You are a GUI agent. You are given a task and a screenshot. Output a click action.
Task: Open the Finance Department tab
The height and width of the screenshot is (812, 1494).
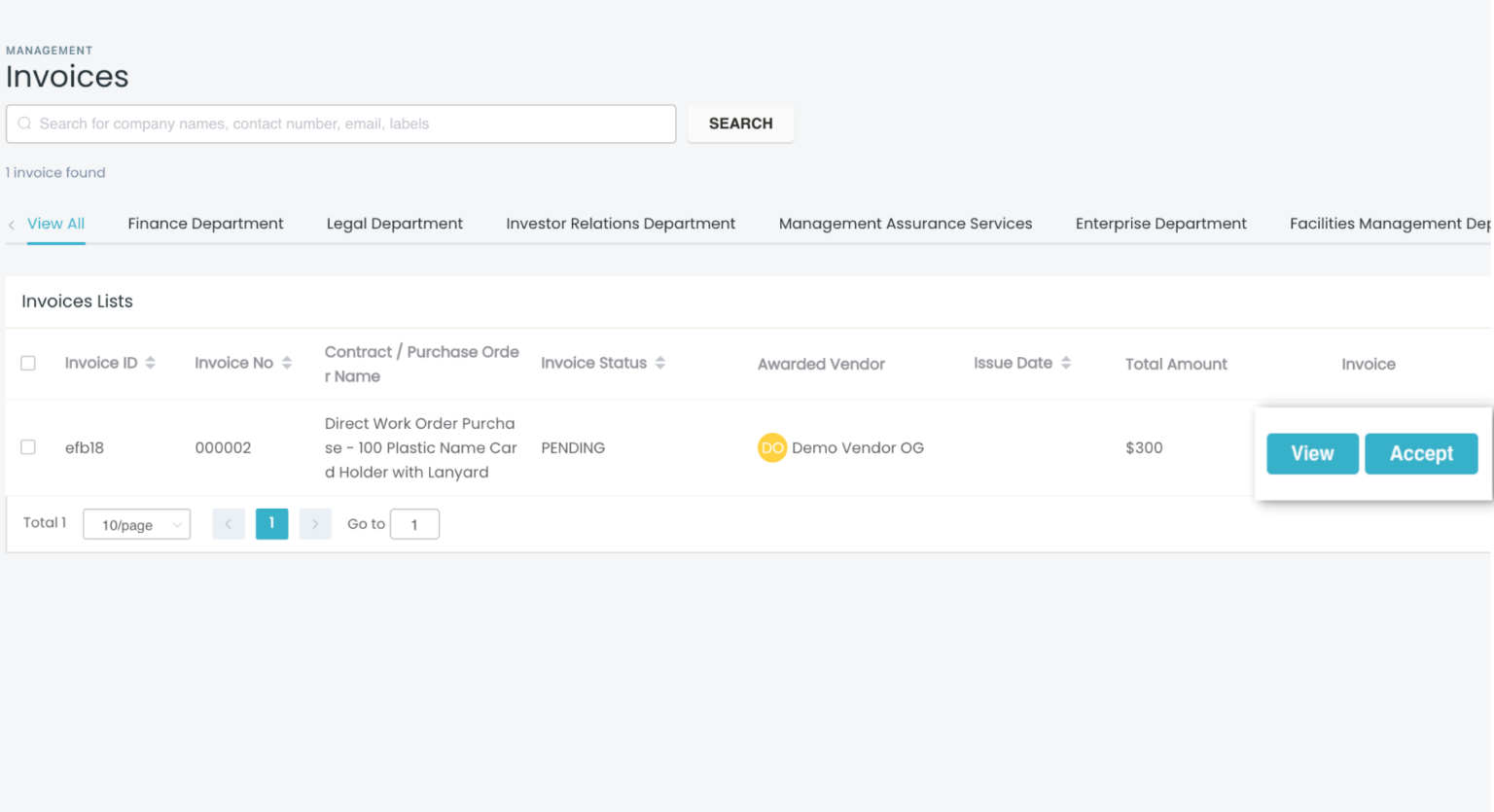tap(205, 224)
